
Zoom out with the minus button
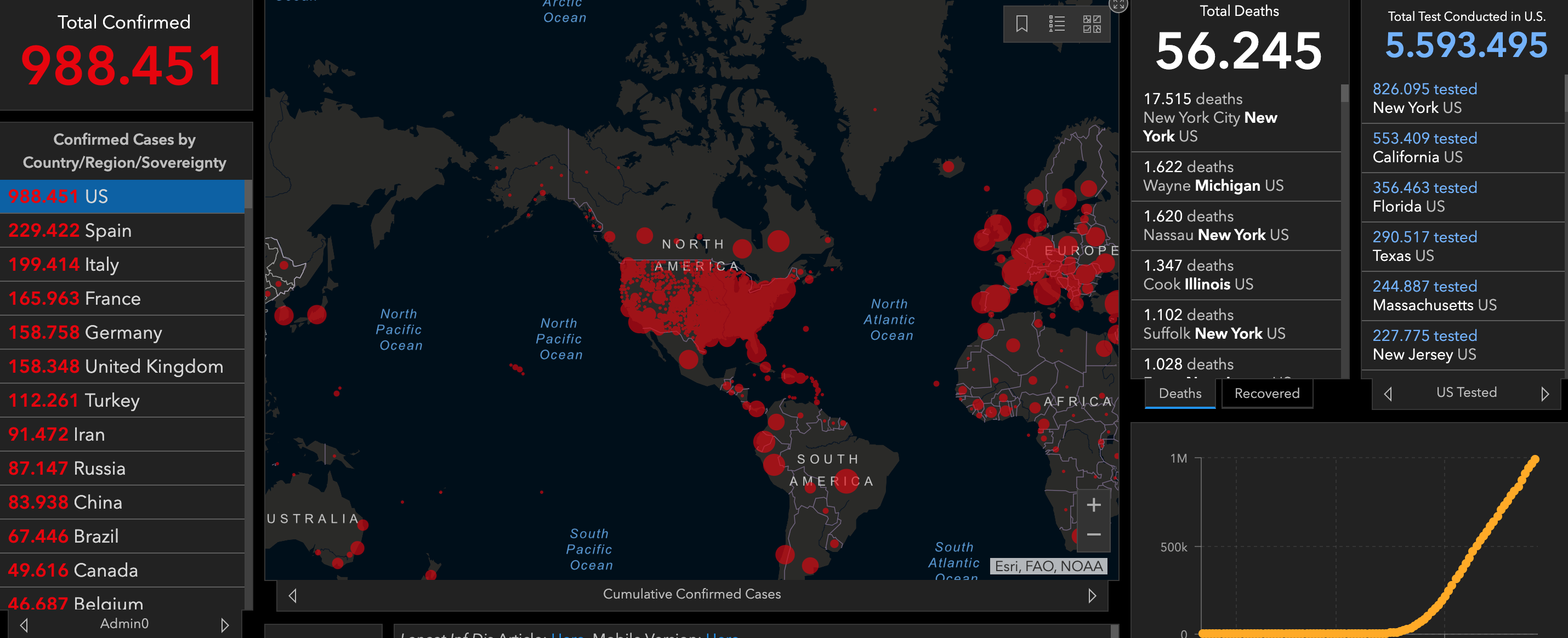pos(1093,534)
